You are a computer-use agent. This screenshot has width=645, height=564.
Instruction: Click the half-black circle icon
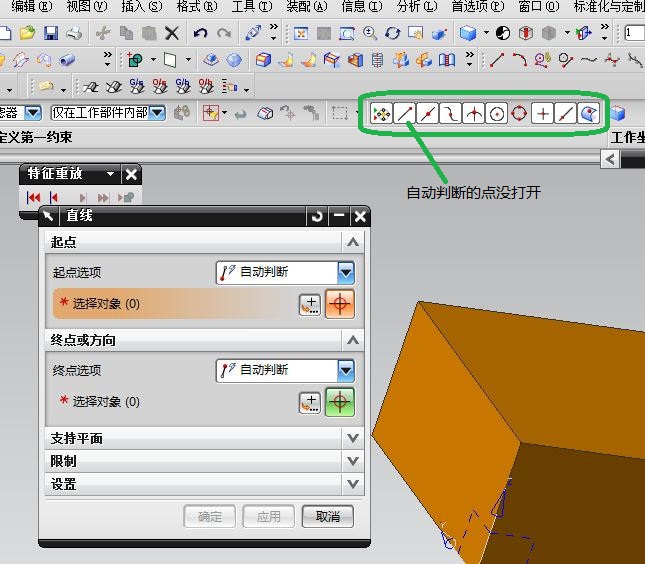(503, 33)
